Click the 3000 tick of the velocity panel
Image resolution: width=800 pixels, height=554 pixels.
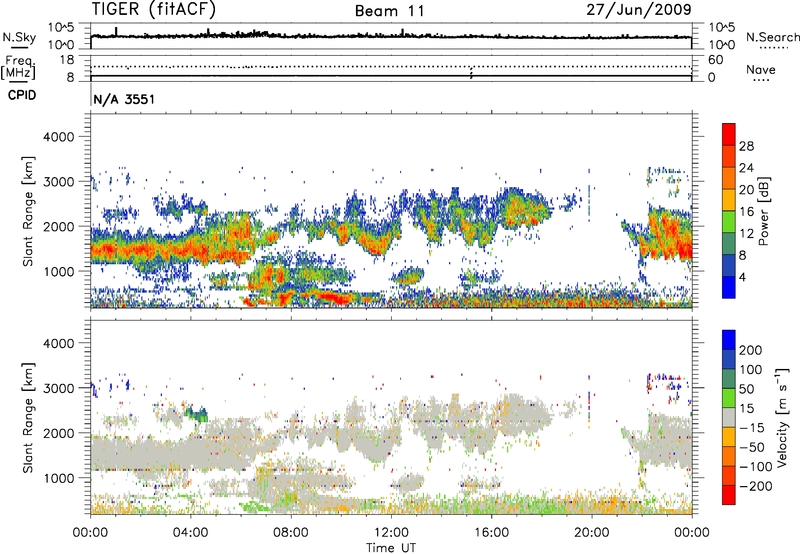coord(58,388)
